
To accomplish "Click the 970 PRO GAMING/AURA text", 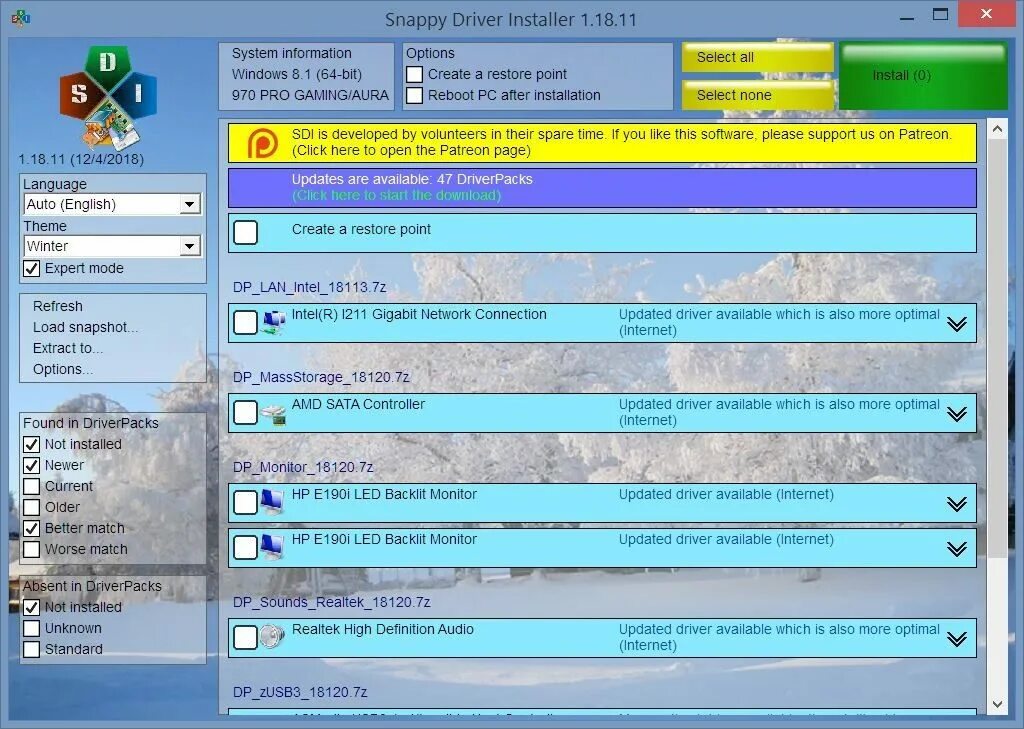I will click(310, 95).
